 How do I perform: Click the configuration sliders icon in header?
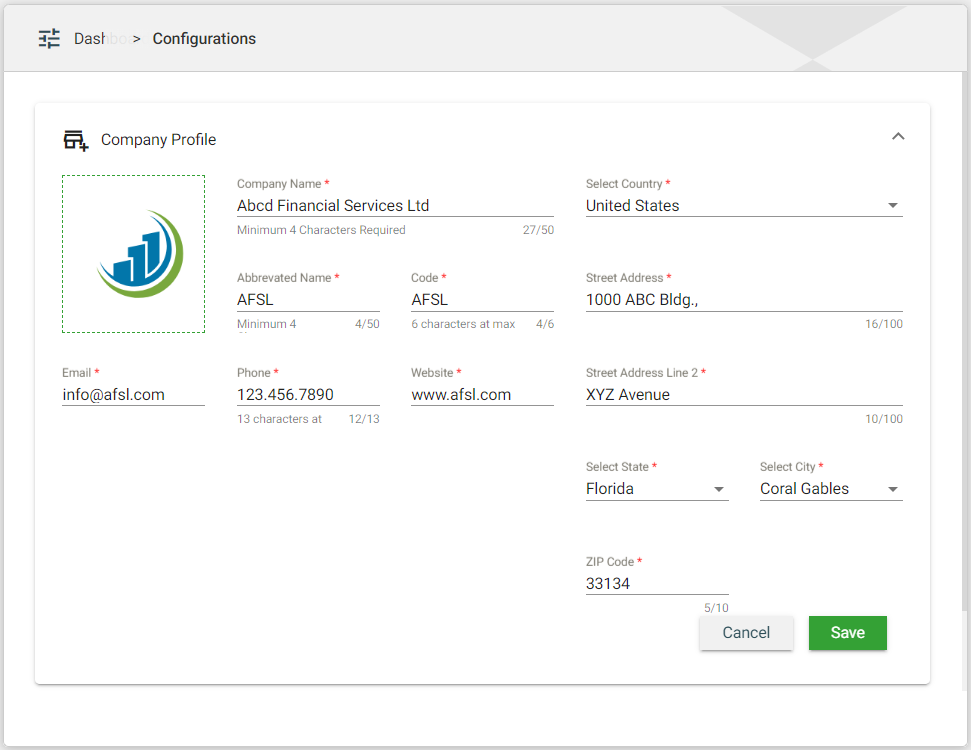click(49, 39)
